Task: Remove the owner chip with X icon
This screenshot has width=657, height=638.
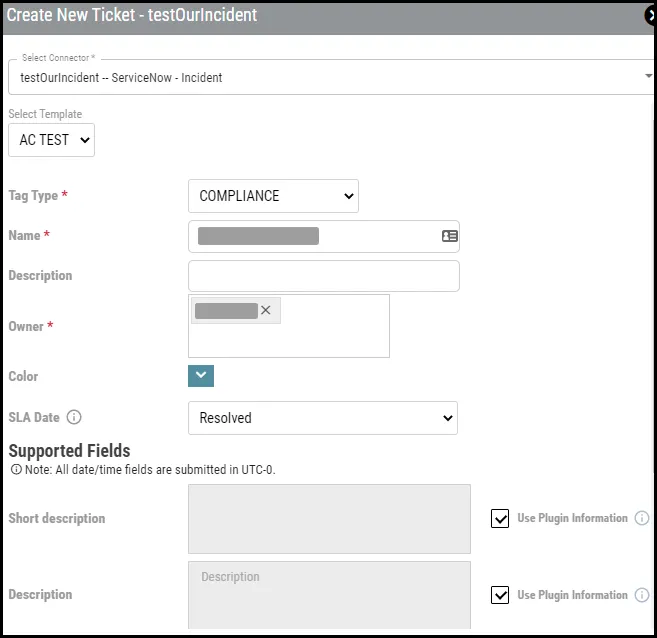Action: pyautogui.click(x=266, y=310)
